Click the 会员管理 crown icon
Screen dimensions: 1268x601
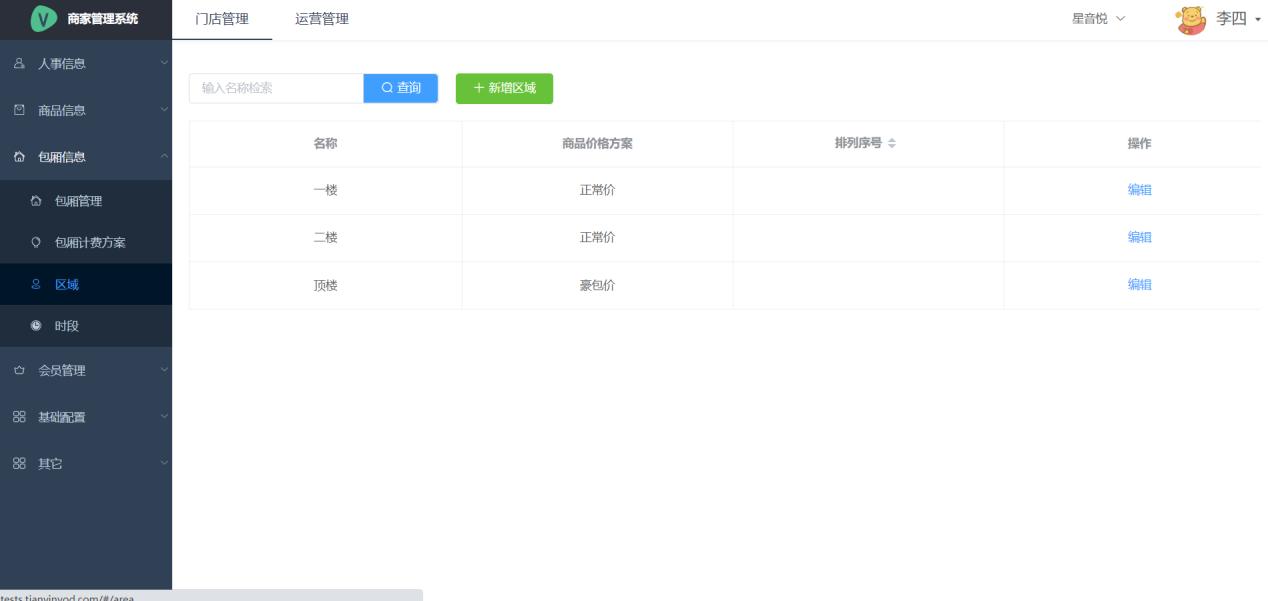tap(19, 371)
